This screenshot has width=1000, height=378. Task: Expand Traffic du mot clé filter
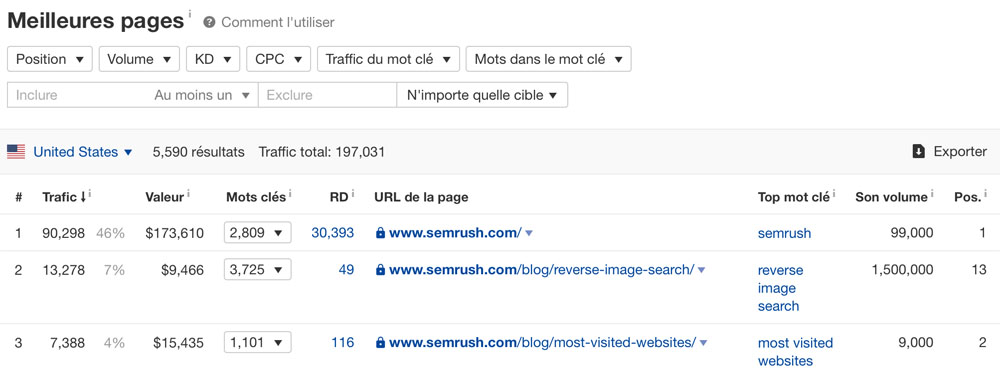[x=388, y=59]
